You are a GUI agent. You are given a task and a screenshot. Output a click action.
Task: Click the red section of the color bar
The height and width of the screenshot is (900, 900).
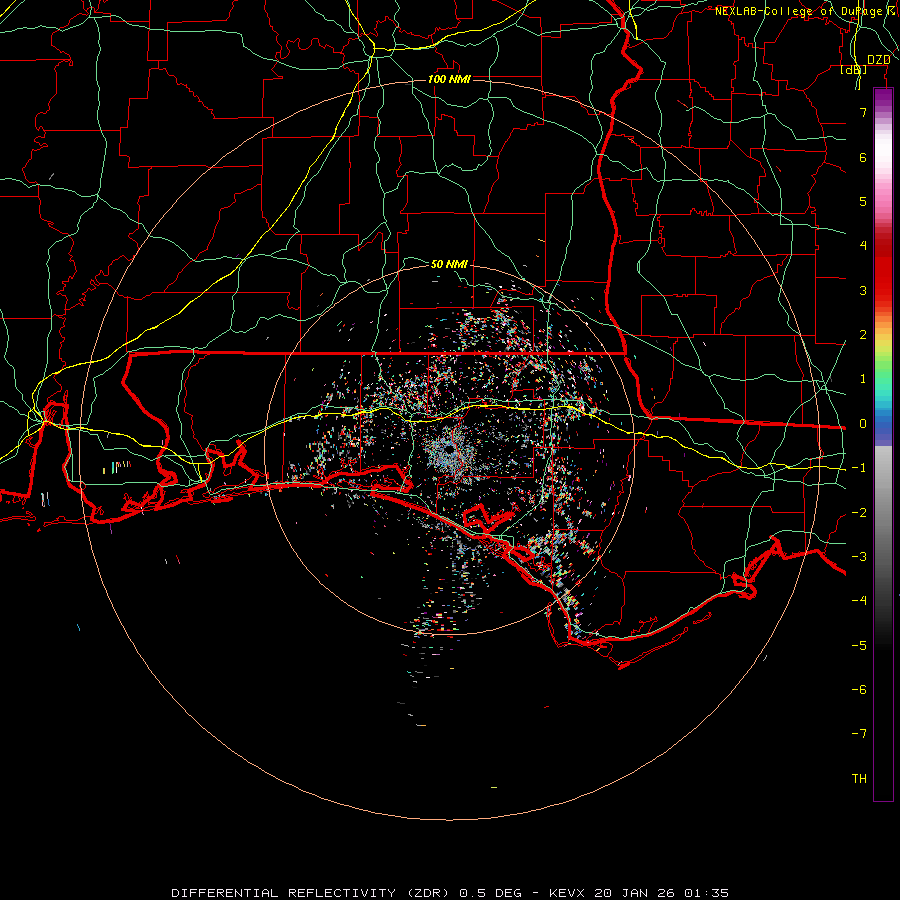point(883,270)
